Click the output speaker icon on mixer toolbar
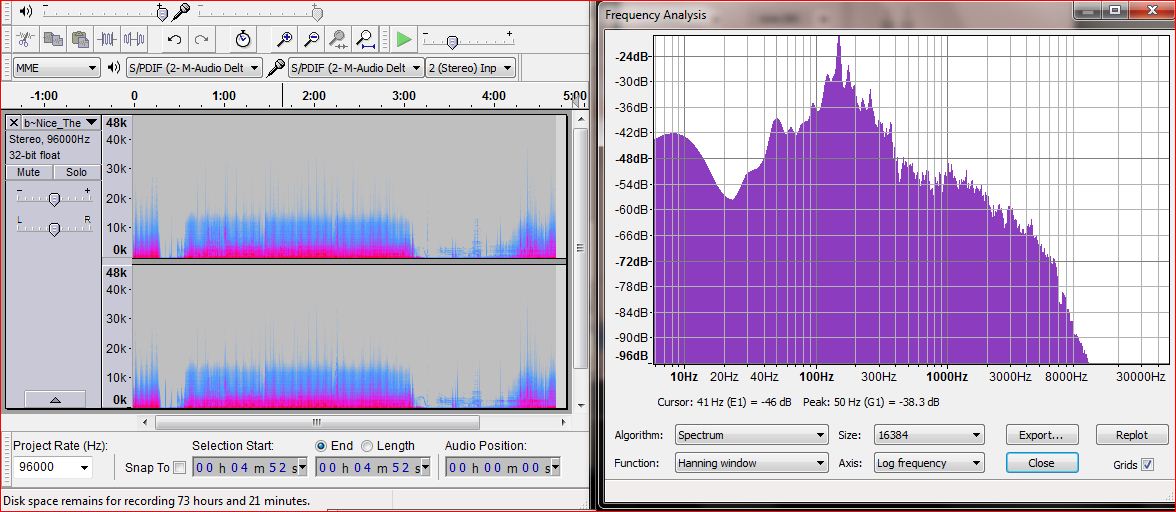Viewport: 1176px width, 512px height. coord(26,11)
